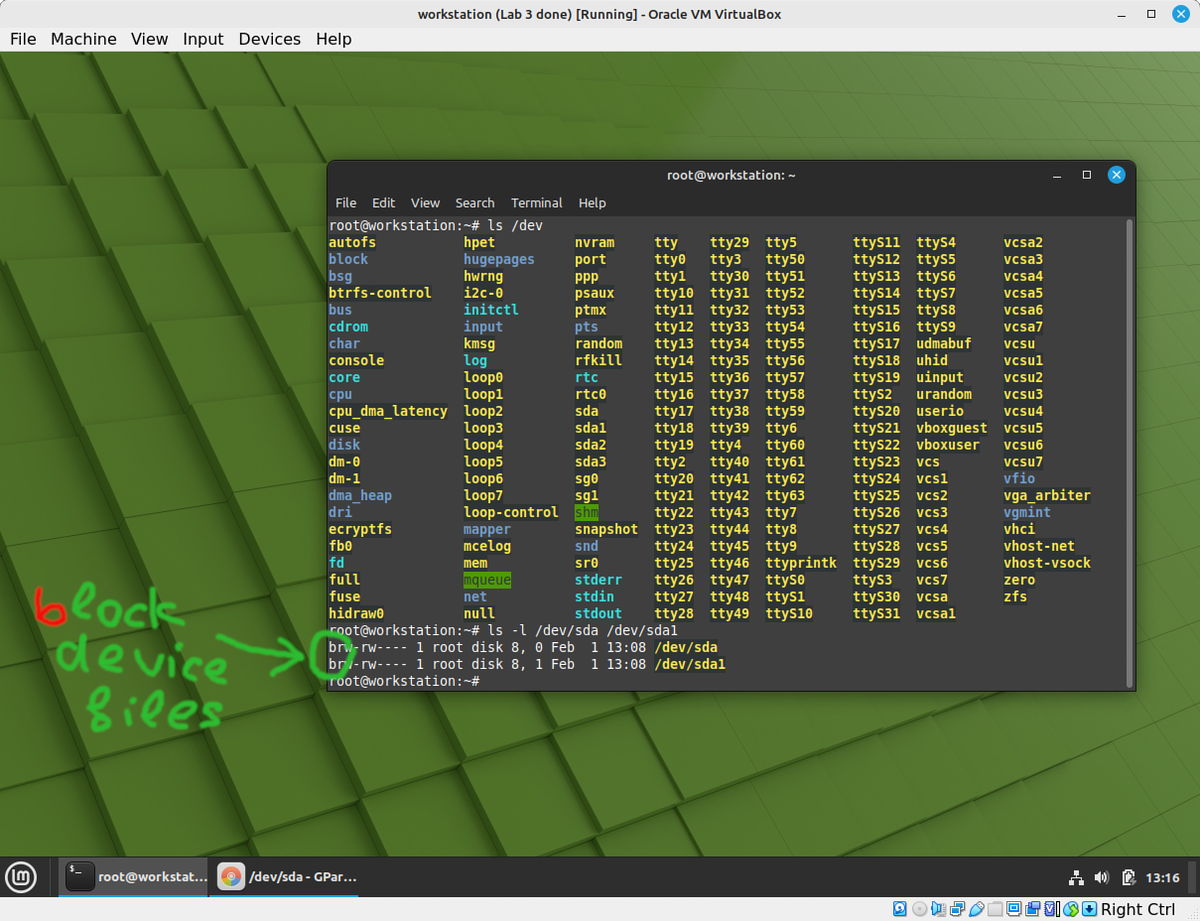The height and width of the screenshot is (921, 1200).
Task: Click the volume speaker tray icon
Action: point(1101,878)
